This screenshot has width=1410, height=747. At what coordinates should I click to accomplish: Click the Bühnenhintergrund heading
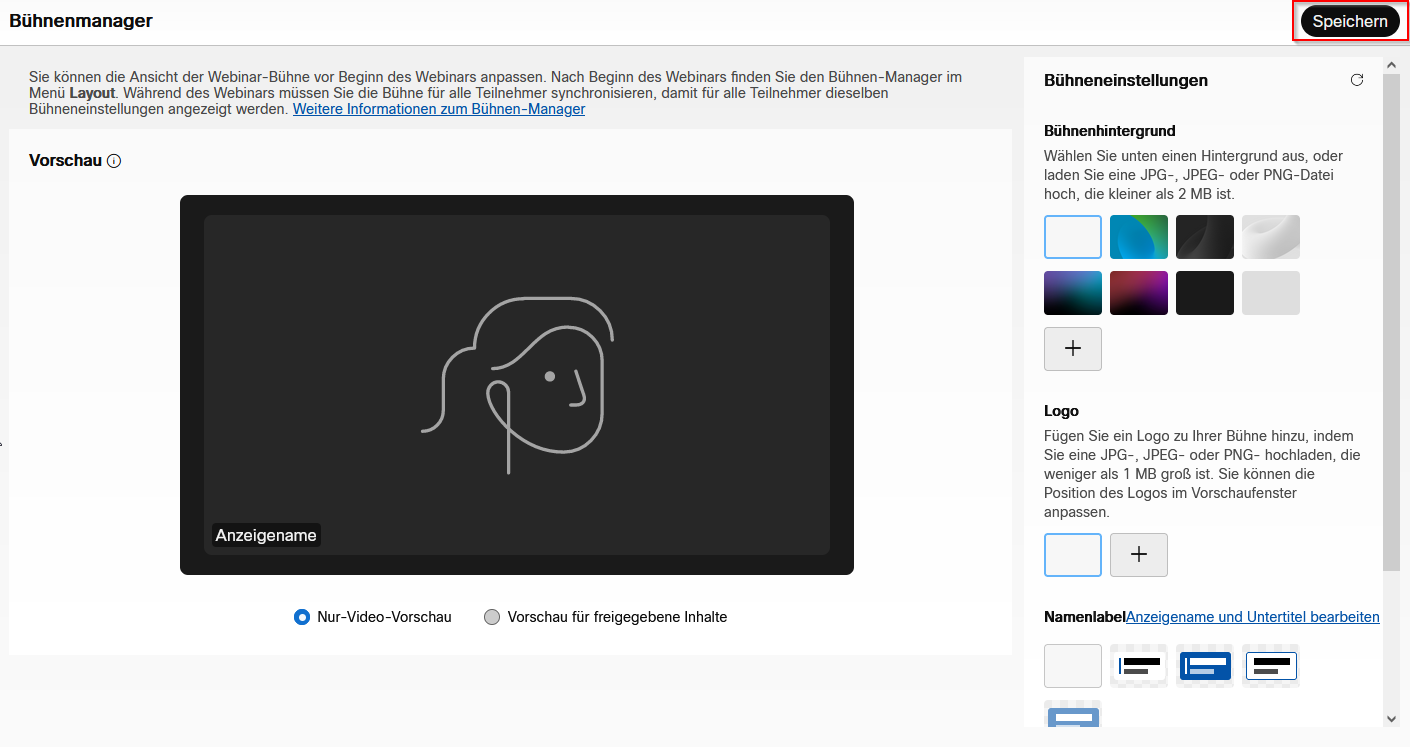pos(1110,131)
